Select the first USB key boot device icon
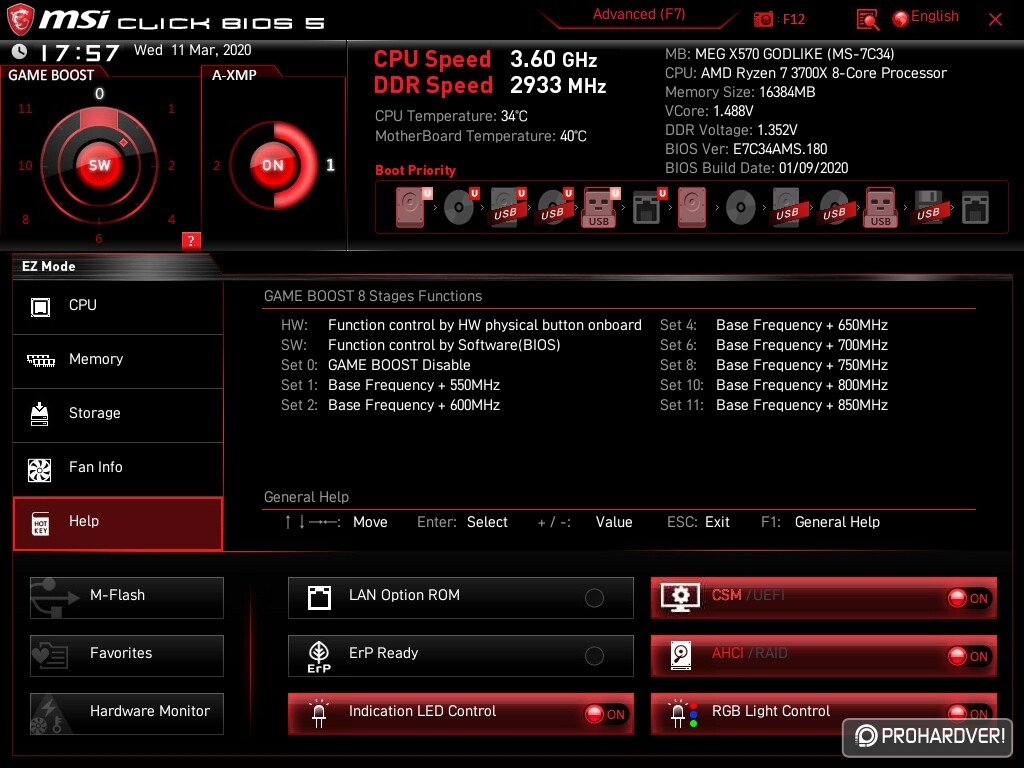Screen dimensions: 1024x768 pos(600,208)
